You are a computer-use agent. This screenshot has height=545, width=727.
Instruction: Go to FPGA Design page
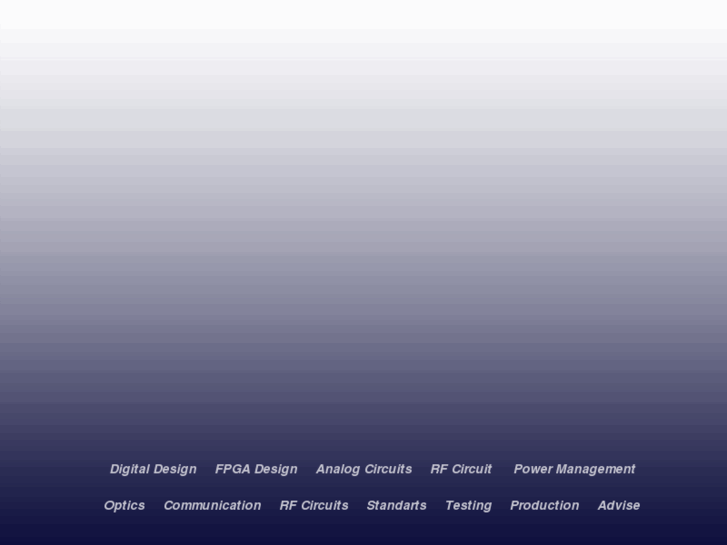256,469
